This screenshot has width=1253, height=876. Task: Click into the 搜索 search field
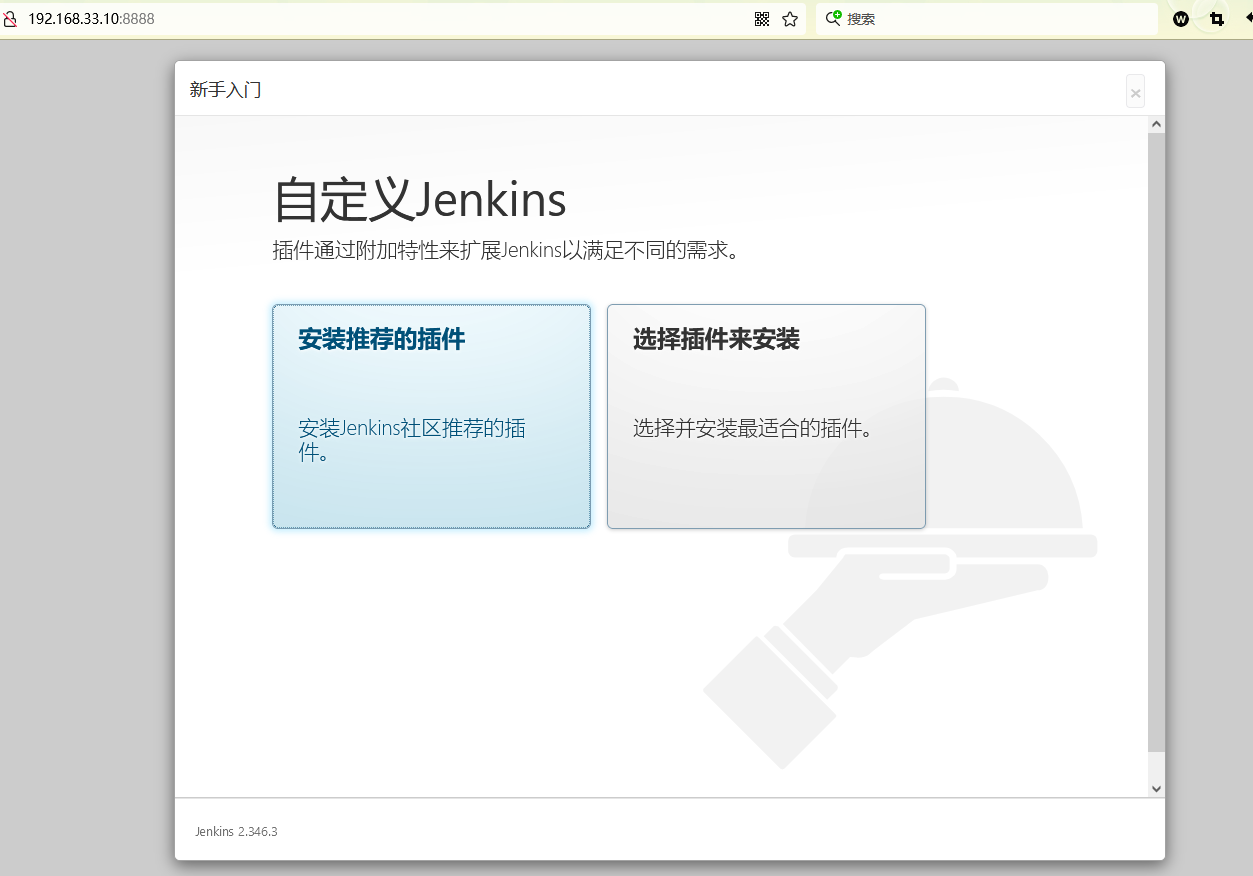[x=990, y=19]
